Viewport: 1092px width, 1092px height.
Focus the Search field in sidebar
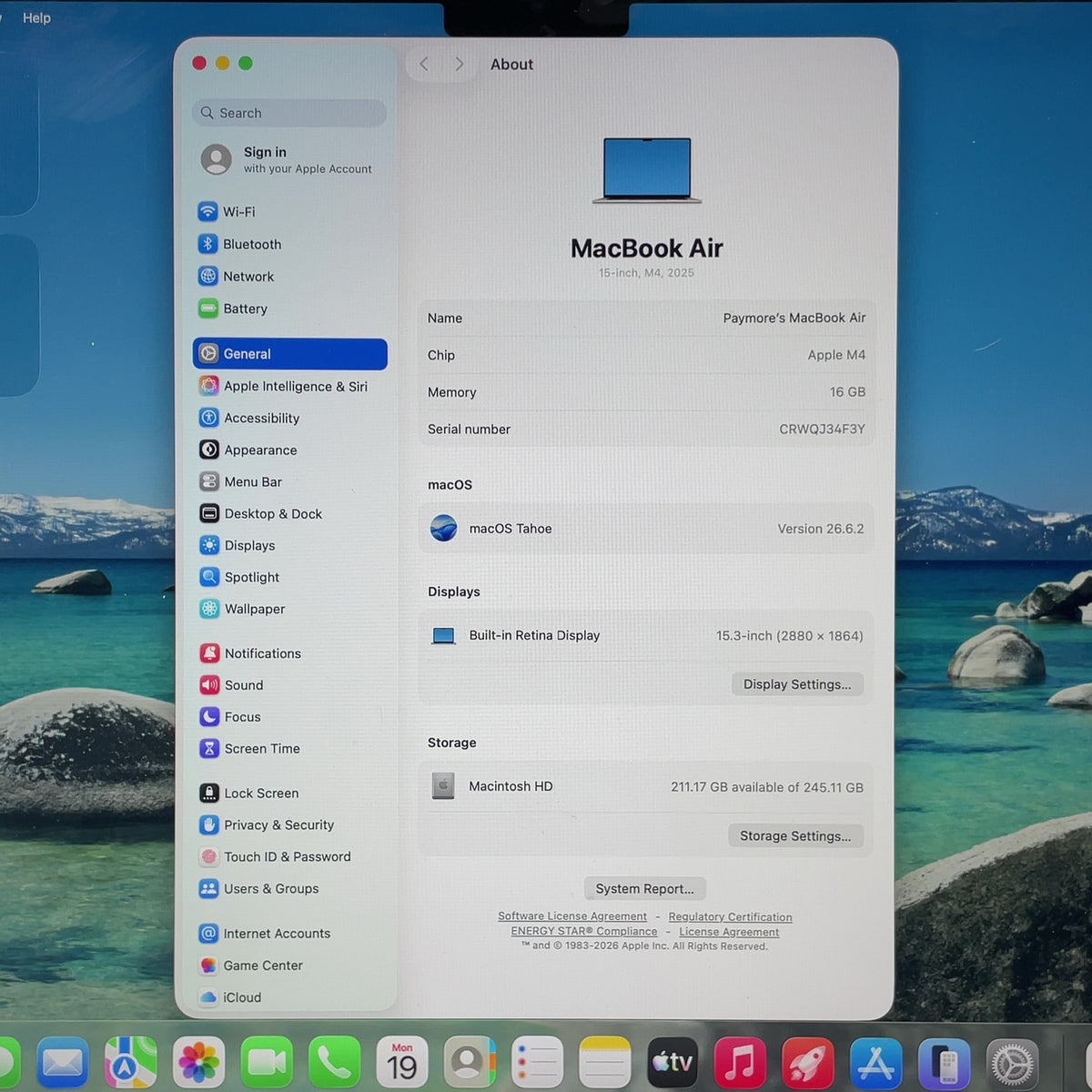289,113
